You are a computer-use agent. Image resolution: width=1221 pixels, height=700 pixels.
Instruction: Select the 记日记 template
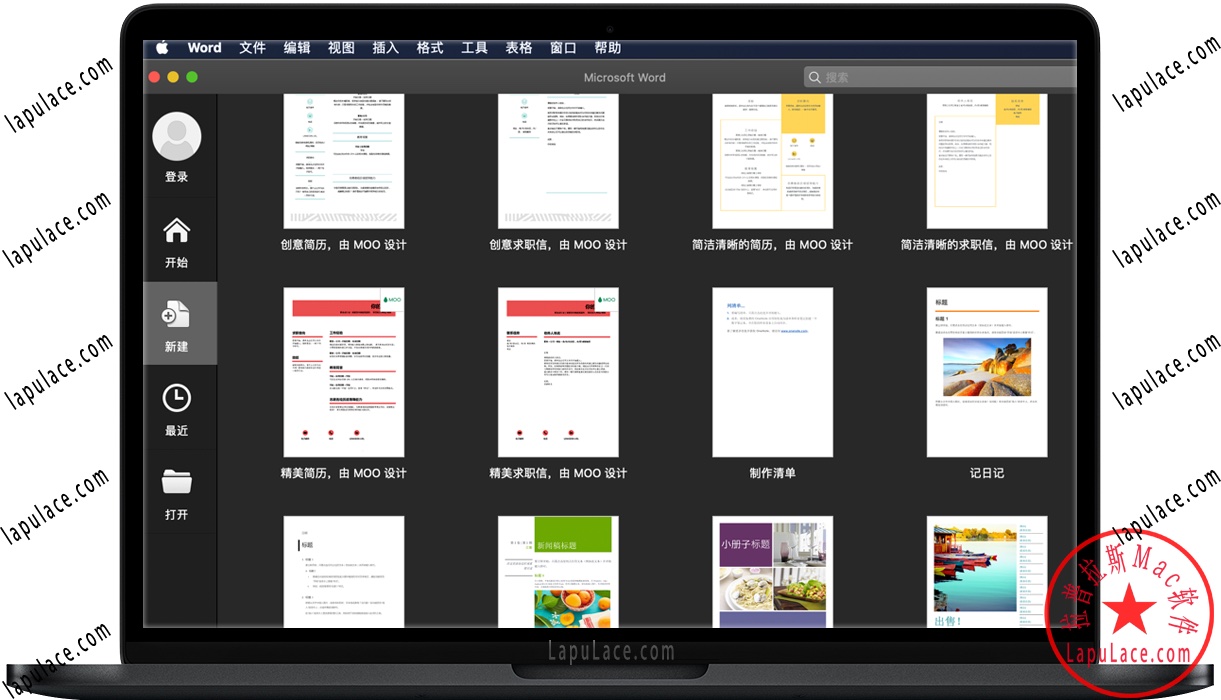(x=987, y=372)
